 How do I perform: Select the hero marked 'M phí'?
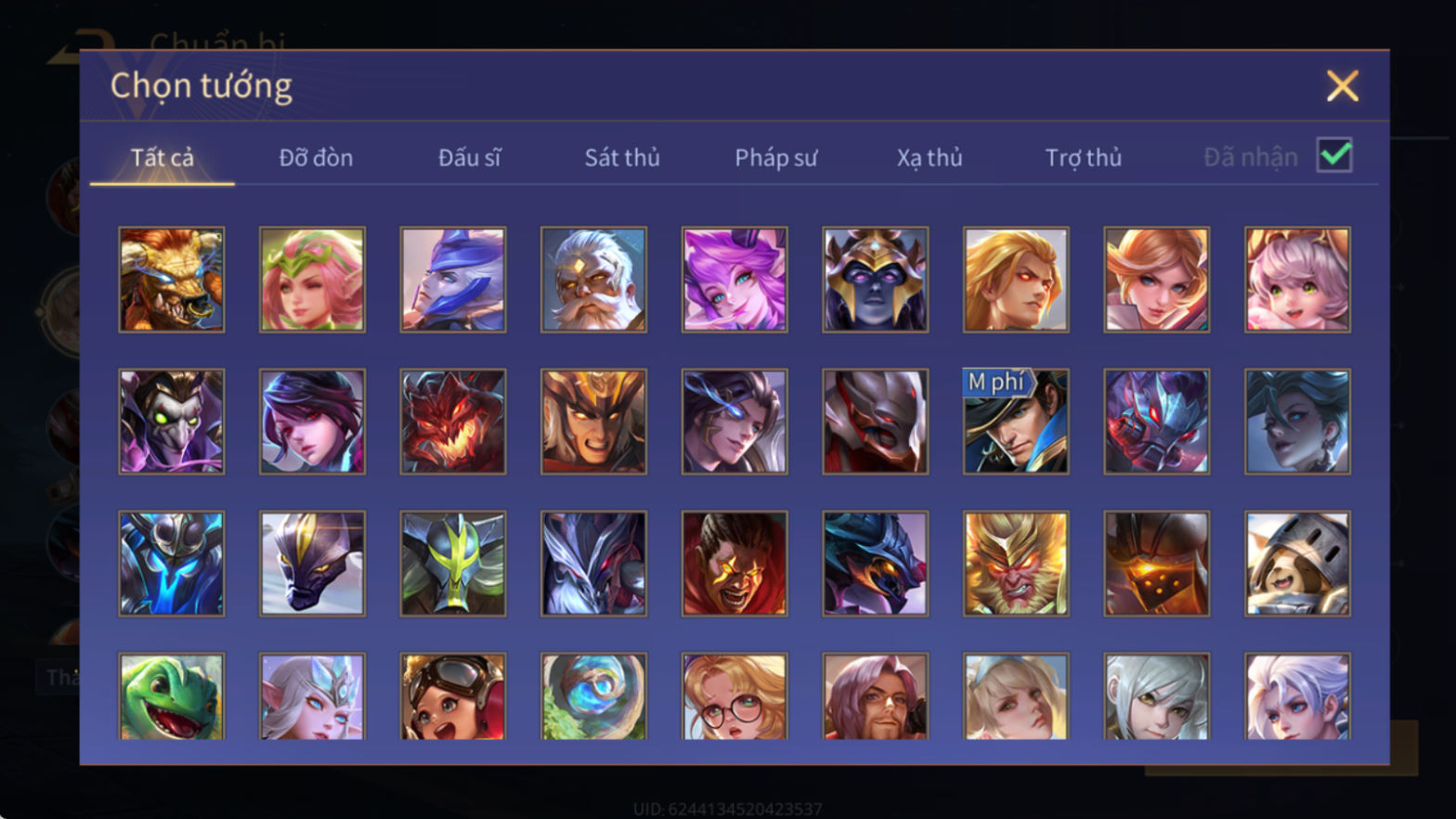pos(1016,422)
